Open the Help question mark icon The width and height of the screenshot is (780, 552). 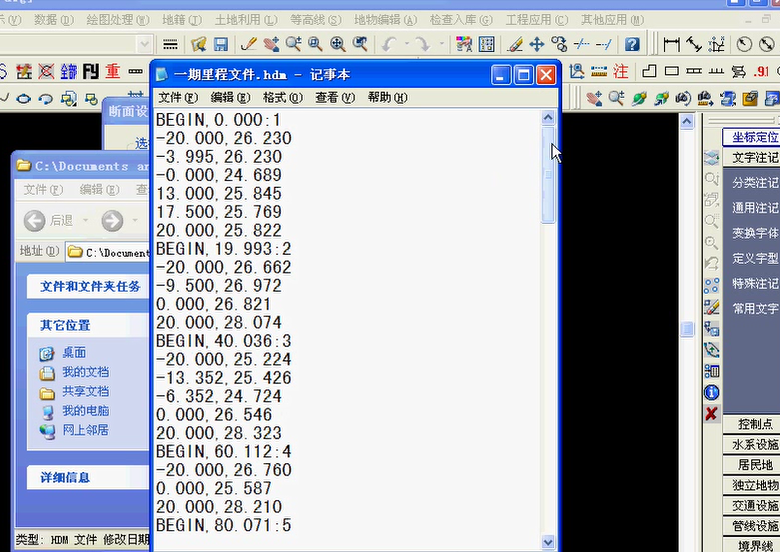click(632, 45)
